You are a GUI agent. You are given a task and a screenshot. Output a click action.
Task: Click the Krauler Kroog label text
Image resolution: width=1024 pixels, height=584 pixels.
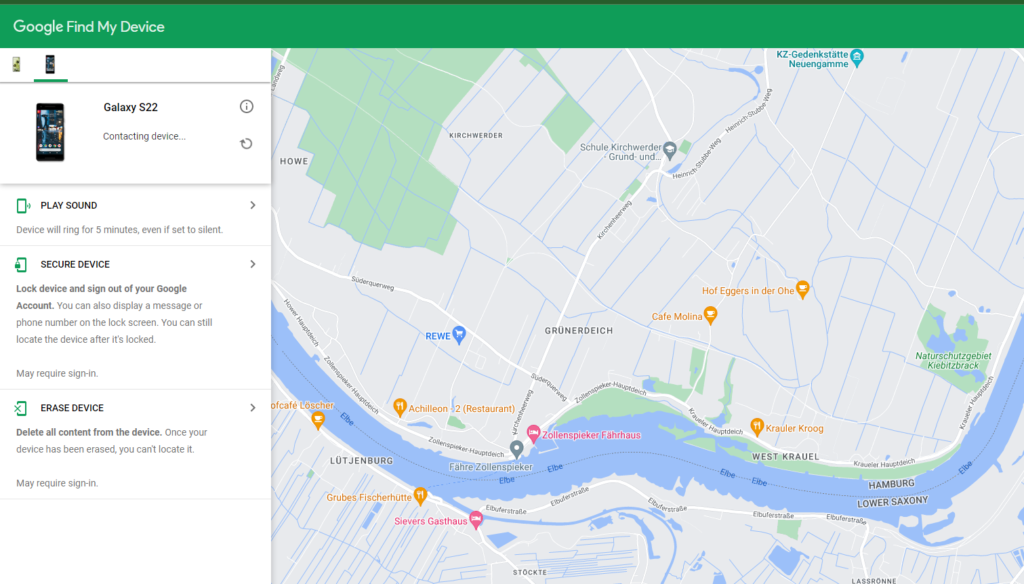[795, 429]
